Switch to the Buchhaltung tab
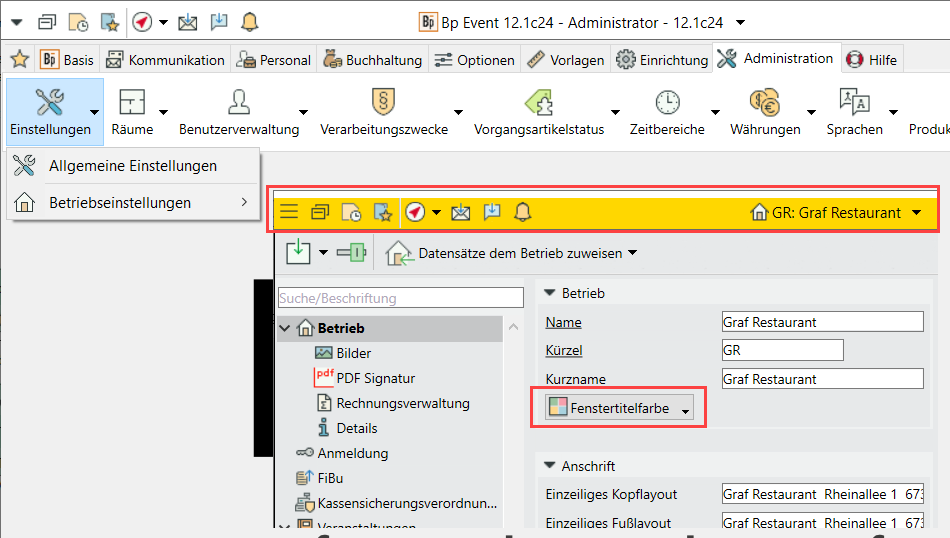 (x=373, y=60)
